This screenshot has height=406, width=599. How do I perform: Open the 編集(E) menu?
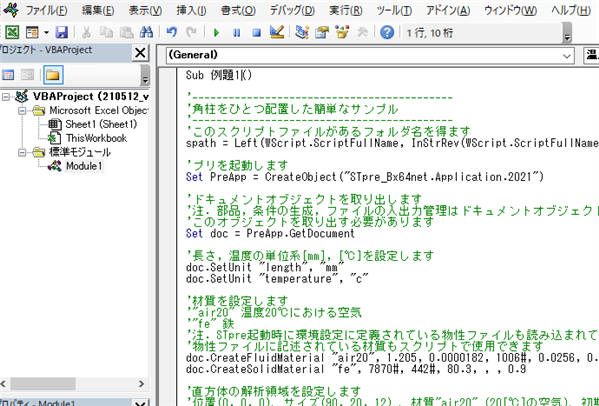tap(98, 10)
